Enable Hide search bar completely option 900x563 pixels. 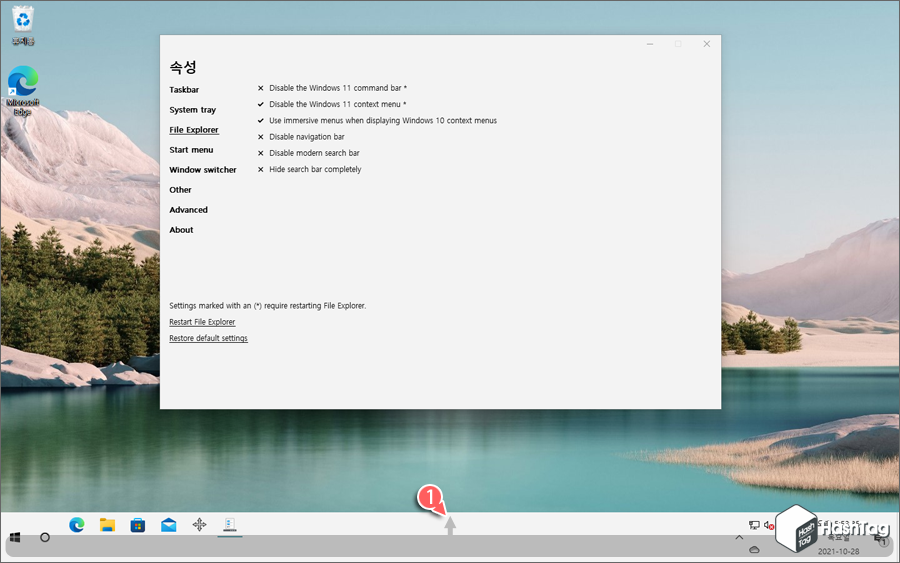coord(309,169)
